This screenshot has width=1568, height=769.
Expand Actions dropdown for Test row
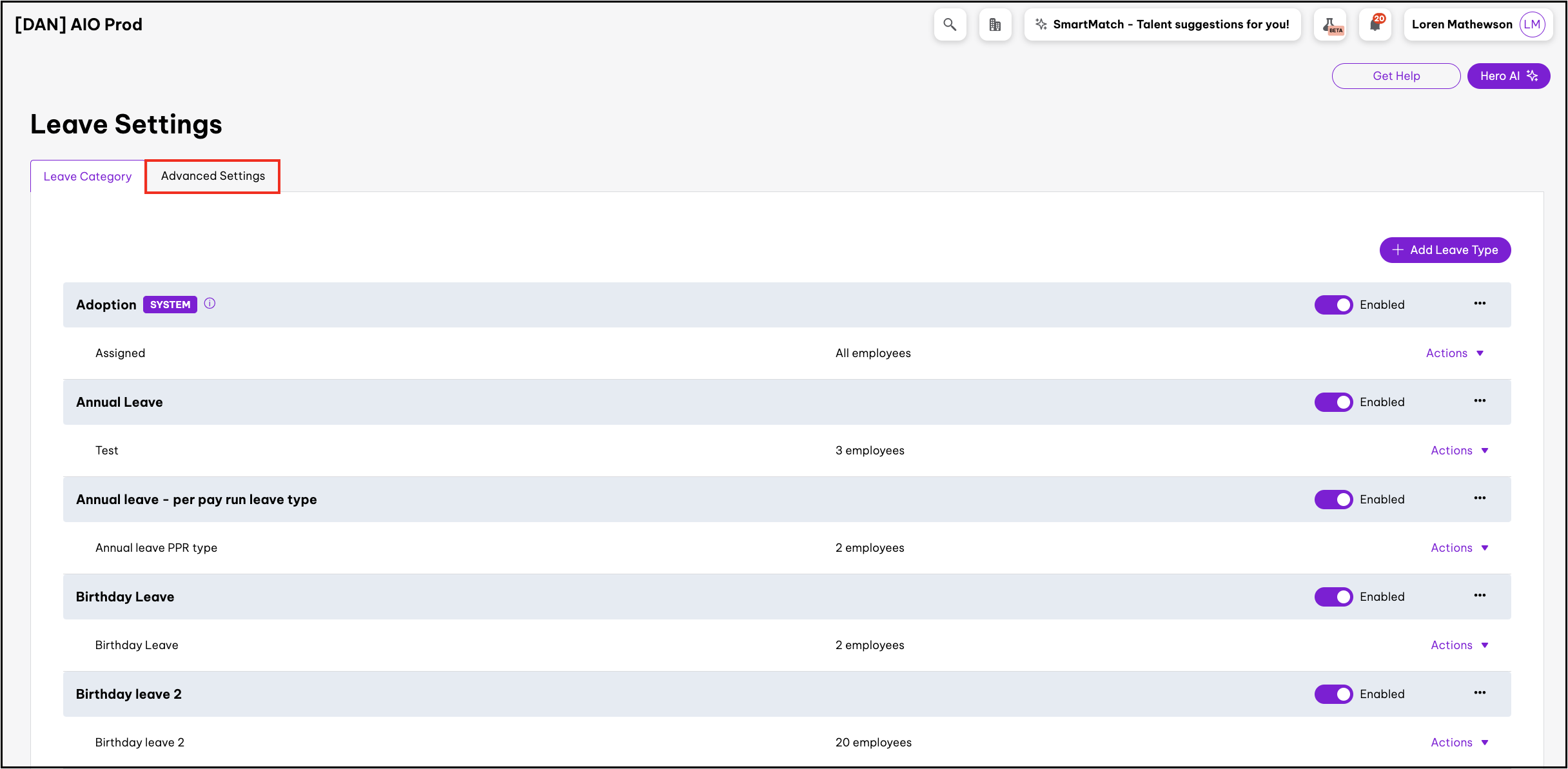point(1459,451)
